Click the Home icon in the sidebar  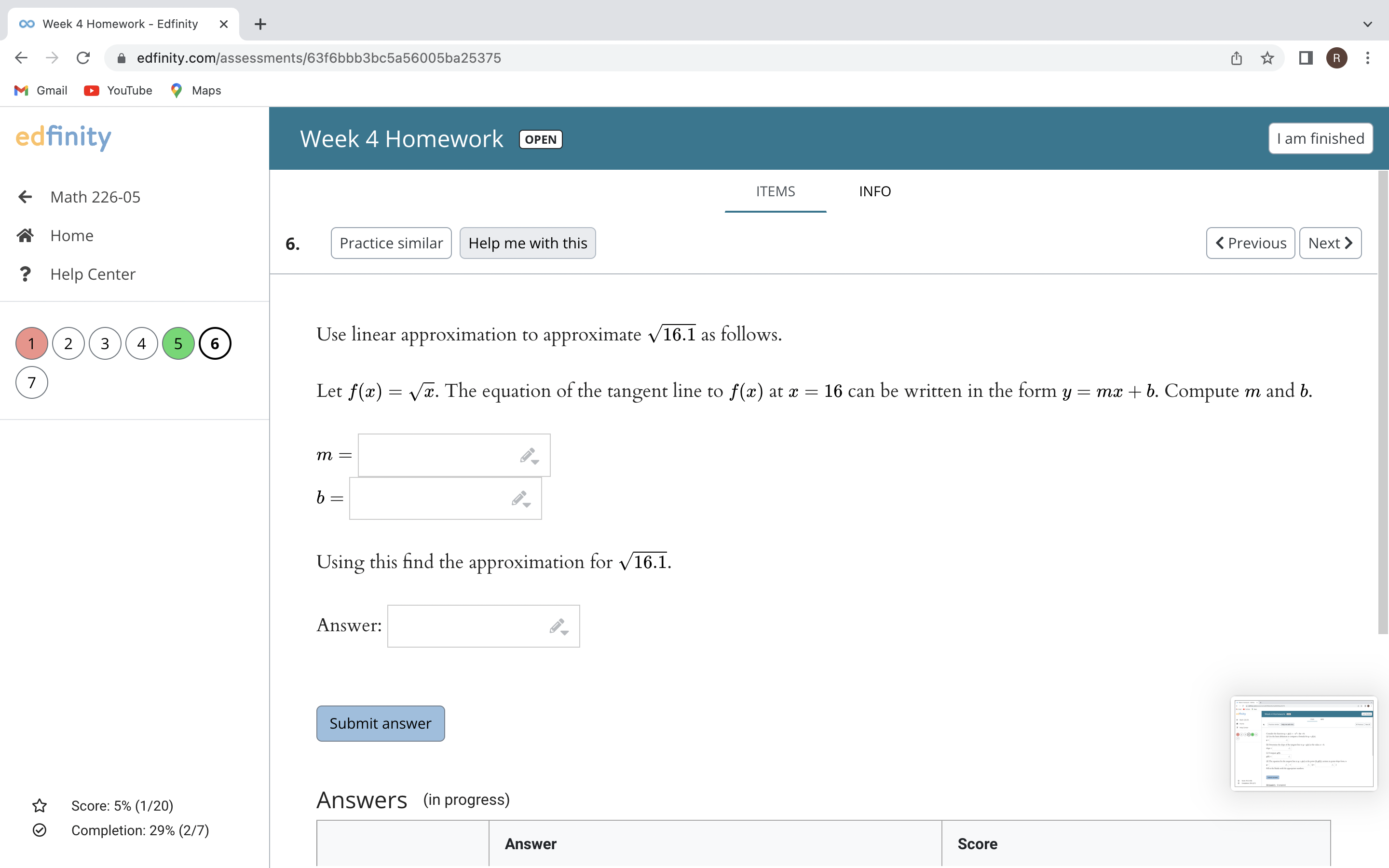coord(25,235)
